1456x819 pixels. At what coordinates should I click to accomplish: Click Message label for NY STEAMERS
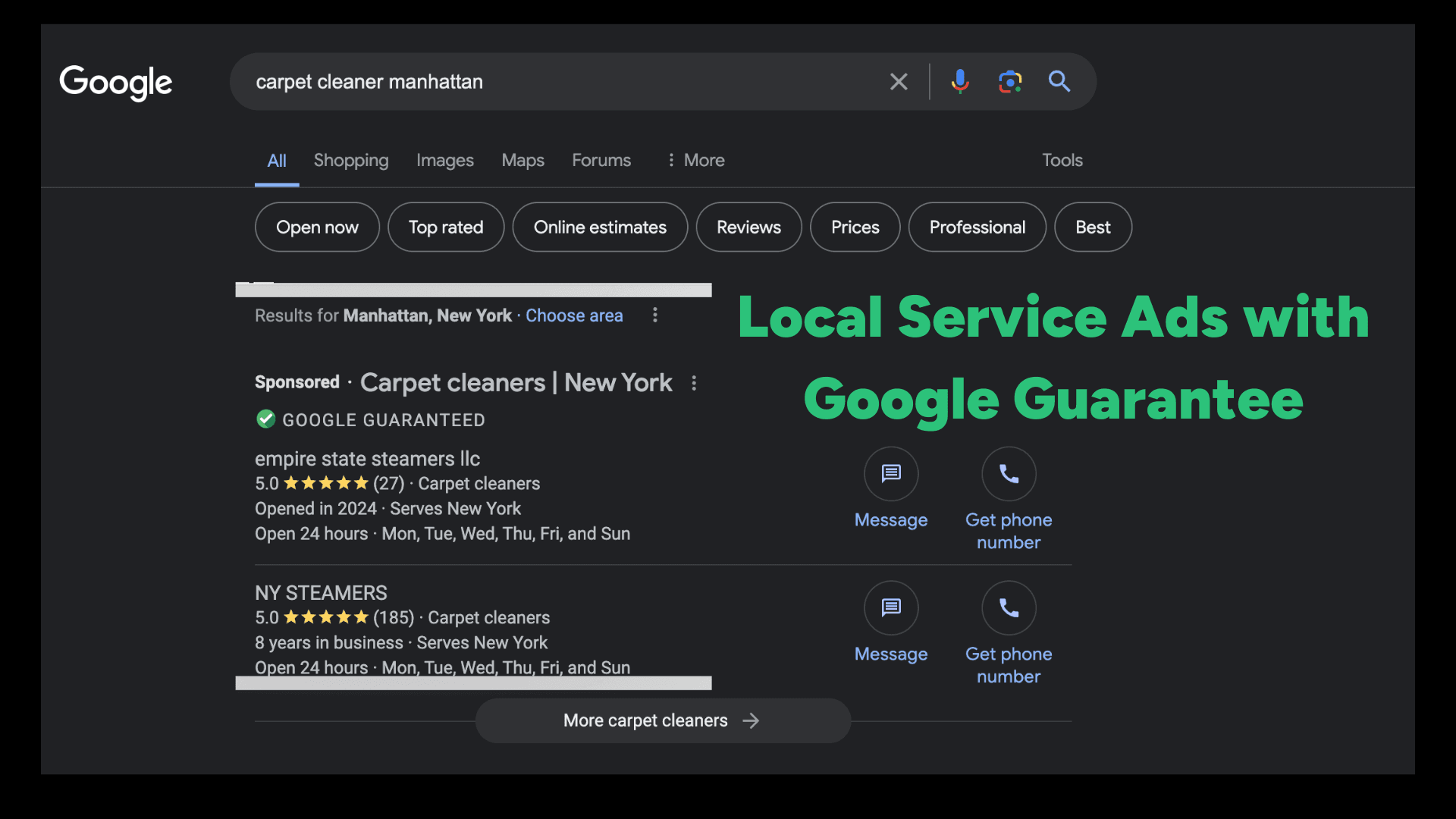(x=891, y=654)
